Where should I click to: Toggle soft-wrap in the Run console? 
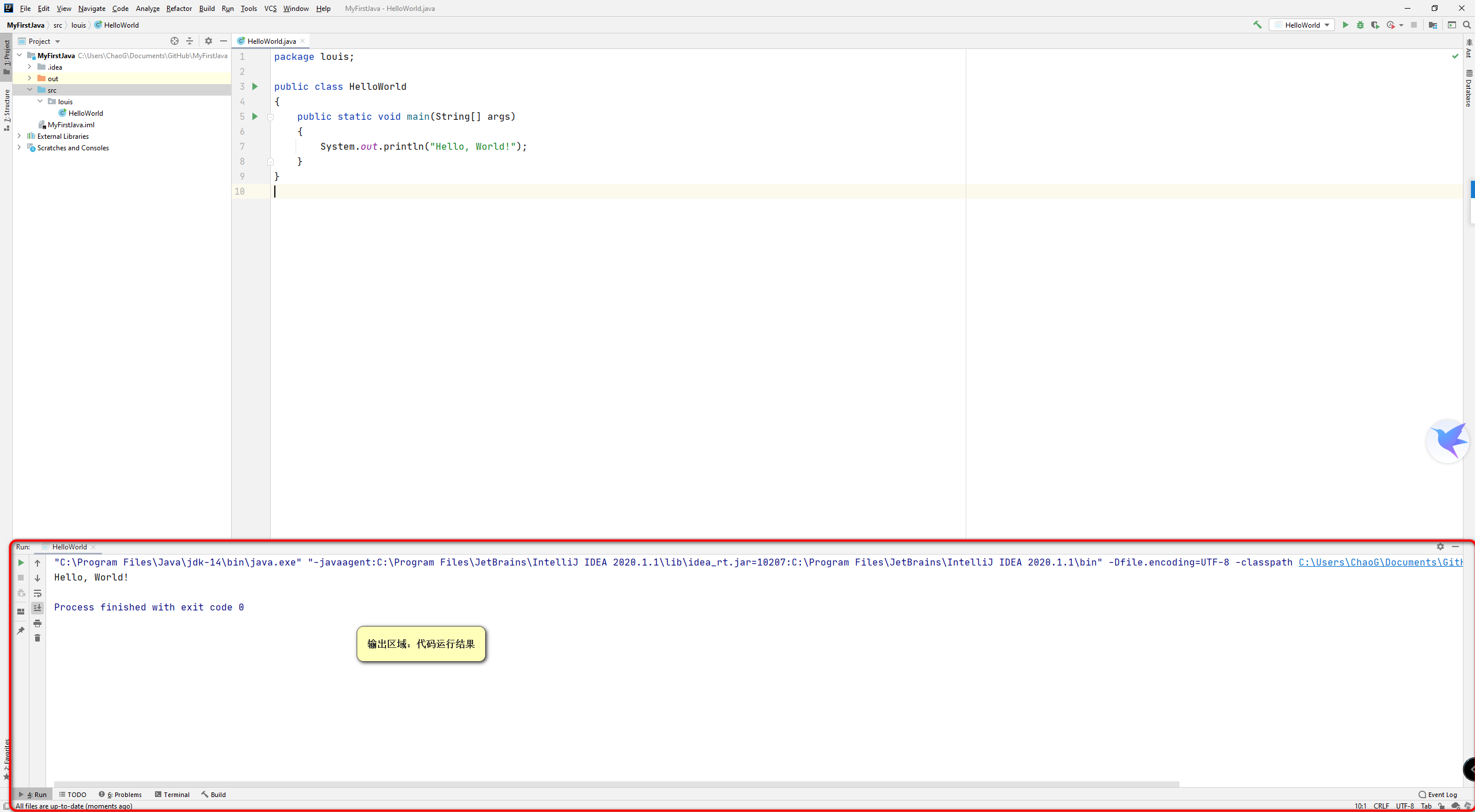(37, 593)
